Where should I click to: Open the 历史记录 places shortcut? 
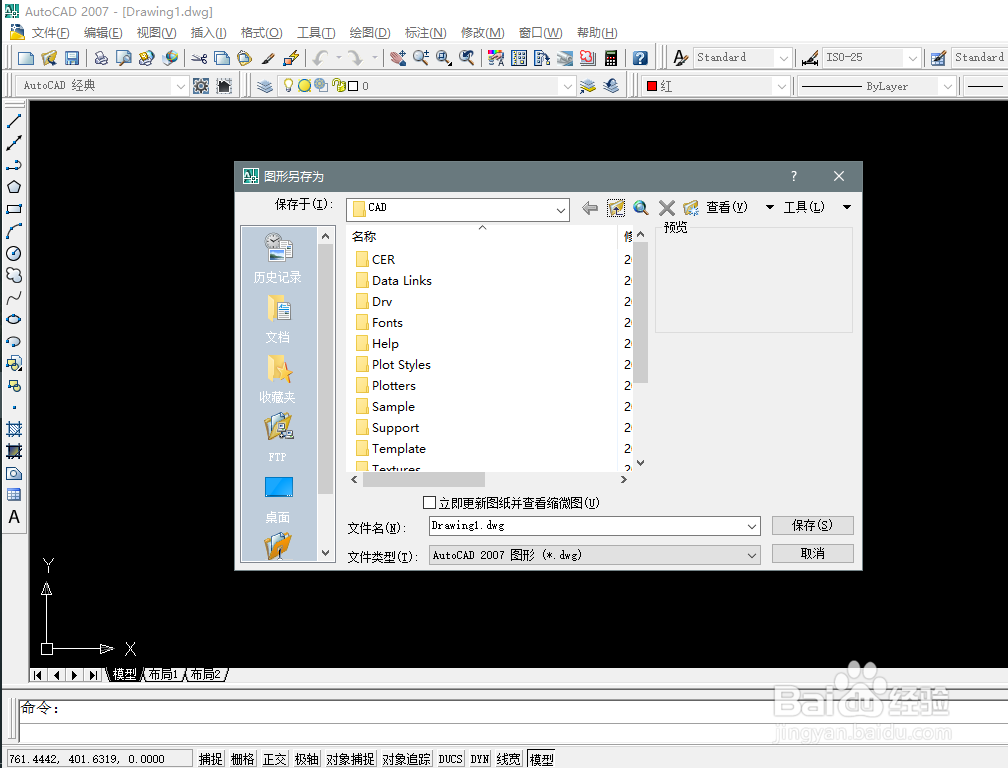coord(278,258)
